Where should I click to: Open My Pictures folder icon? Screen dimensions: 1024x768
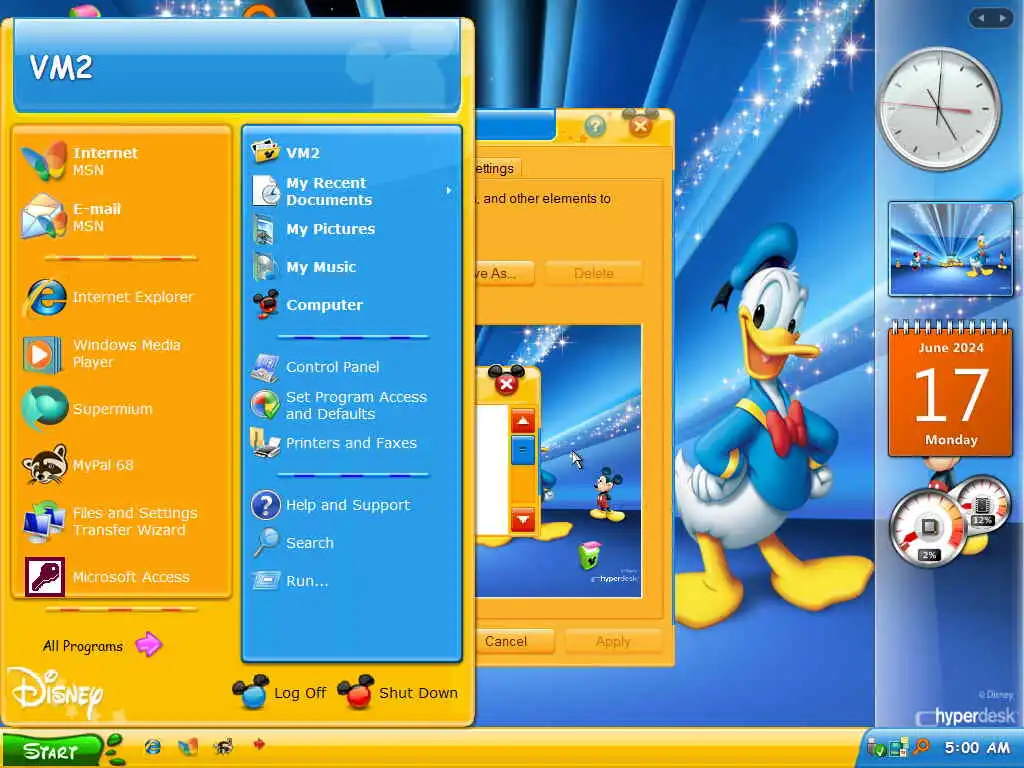(265, 229)
